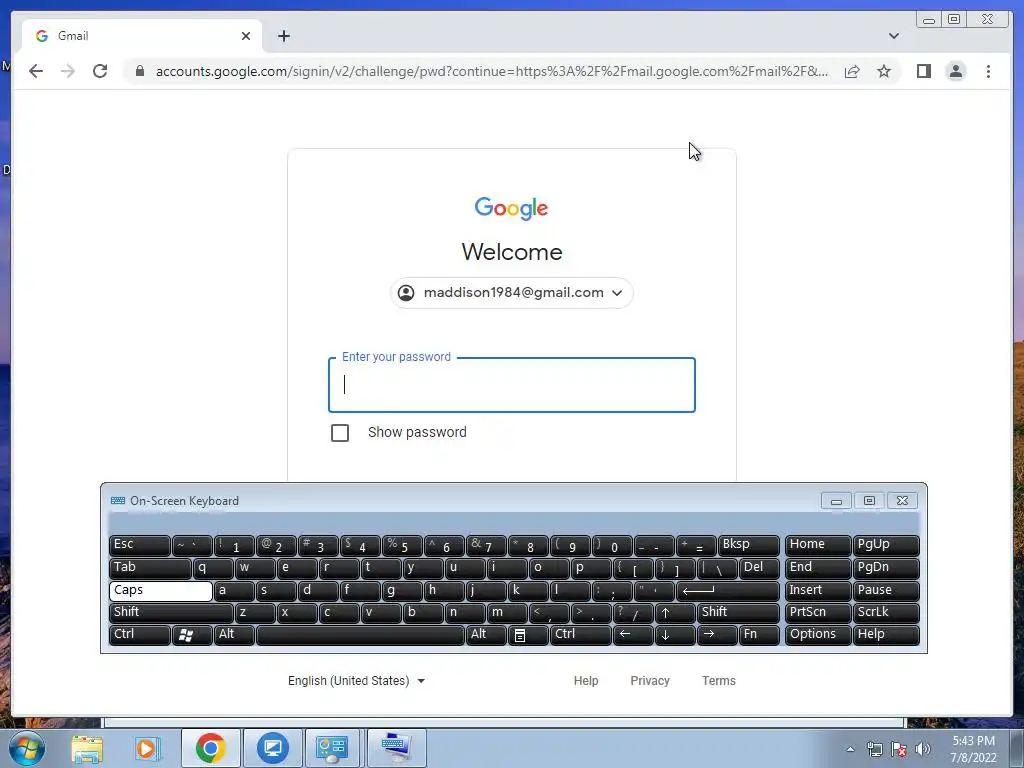Click the left arrow key
Viewport: 1024px width, 768px height.
[x=633, y=635]
